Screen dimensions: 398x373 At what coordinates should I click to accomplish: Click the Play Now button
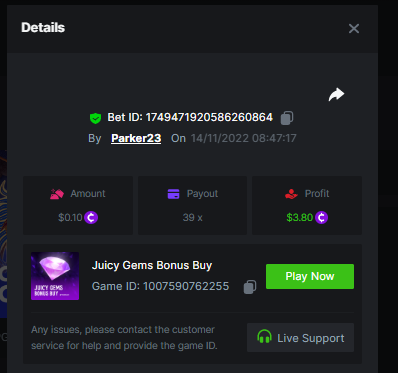[x=310, y=276]
